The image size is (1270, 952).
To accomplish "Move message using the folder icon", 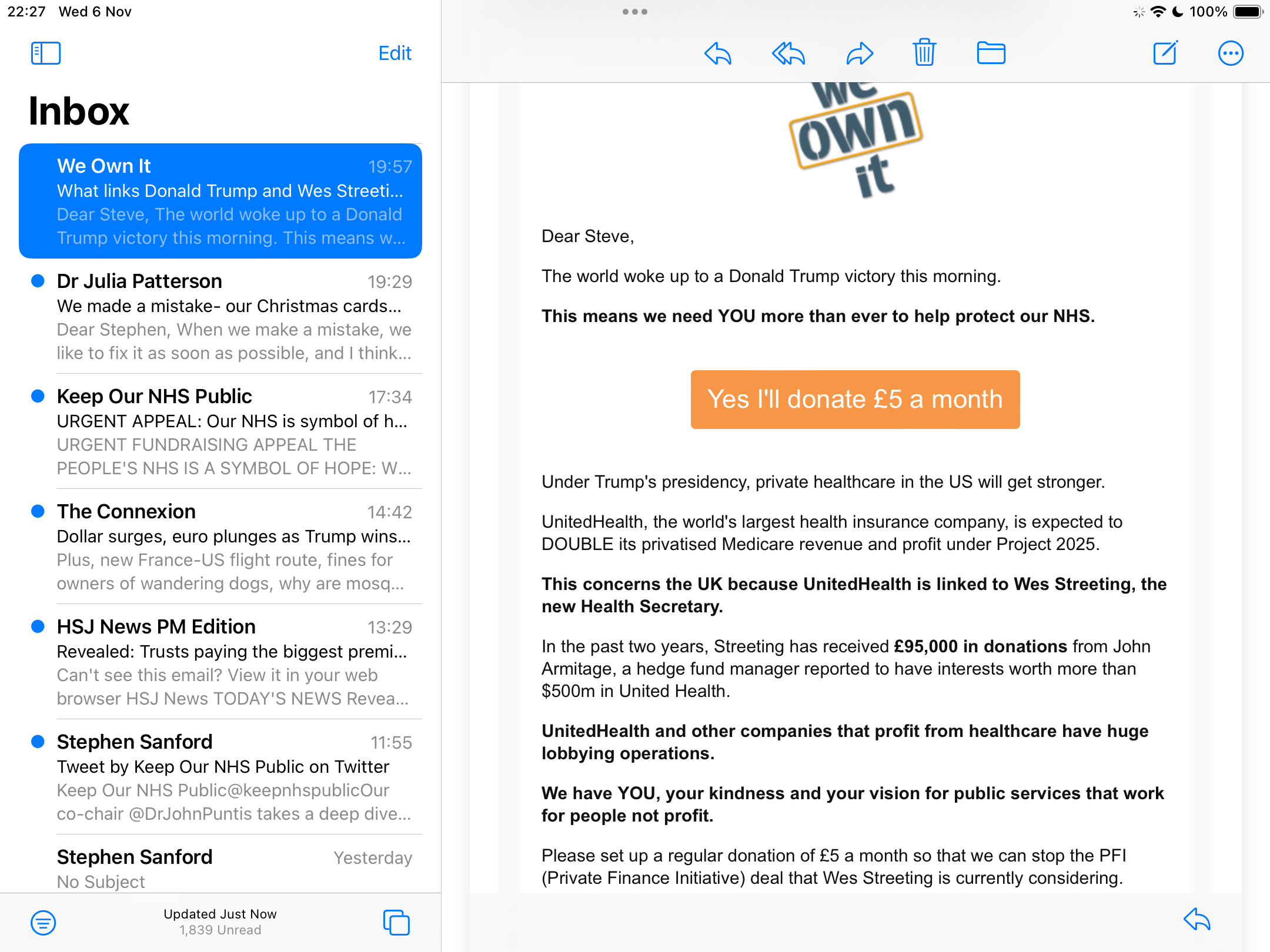I will point(991,53).
